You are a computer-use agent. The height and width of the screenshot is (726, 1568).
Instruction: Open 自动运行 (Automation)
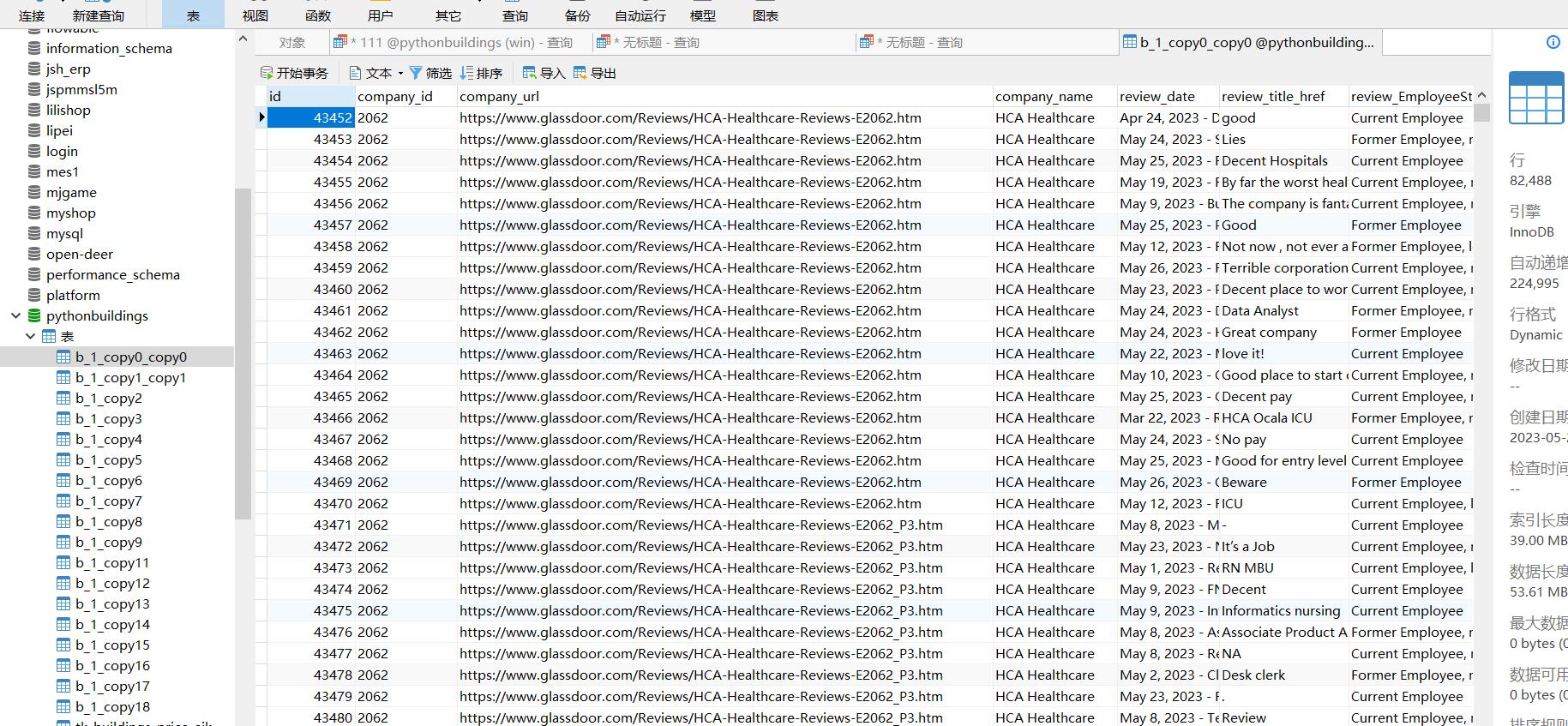[640, 15]
